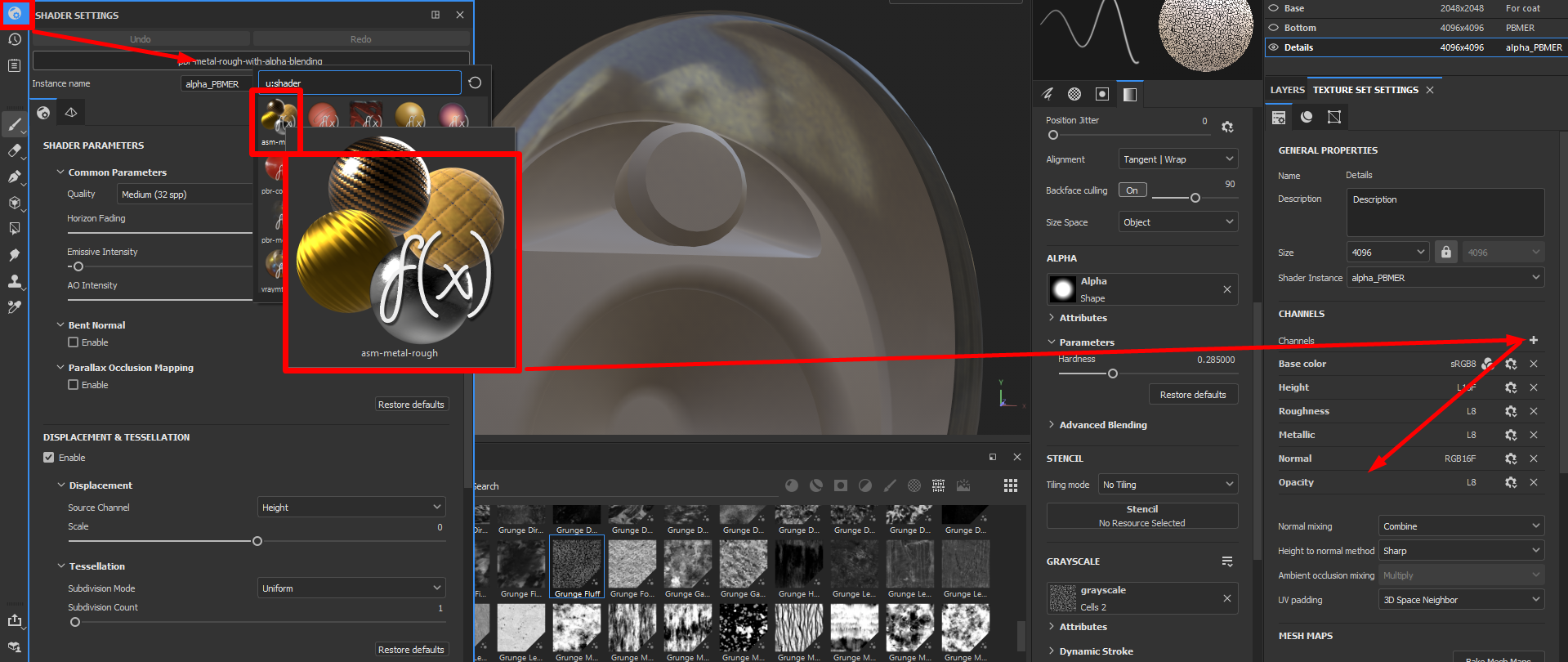Select the Clone stamp tool
The width and height of the screenshot is (1568, 662).
[15, 281]
